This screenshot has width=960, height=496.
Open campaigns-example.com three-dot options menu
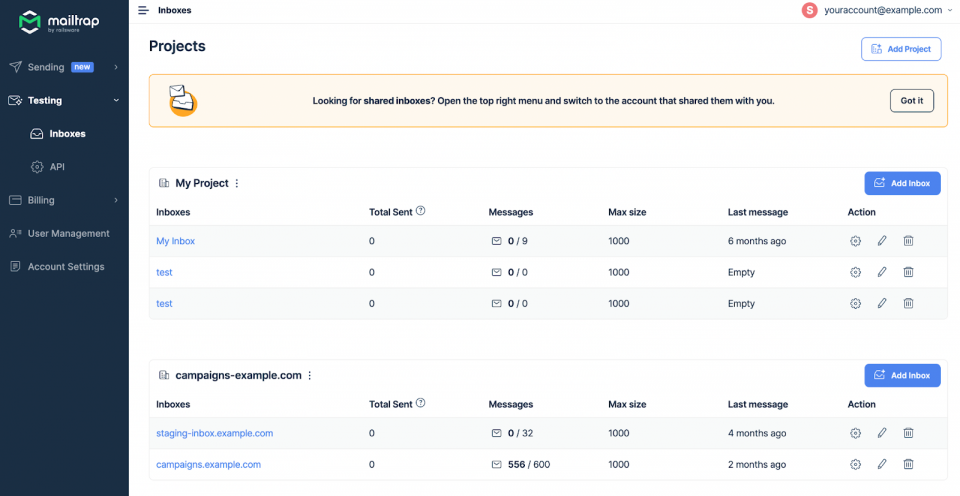point(310,375)
